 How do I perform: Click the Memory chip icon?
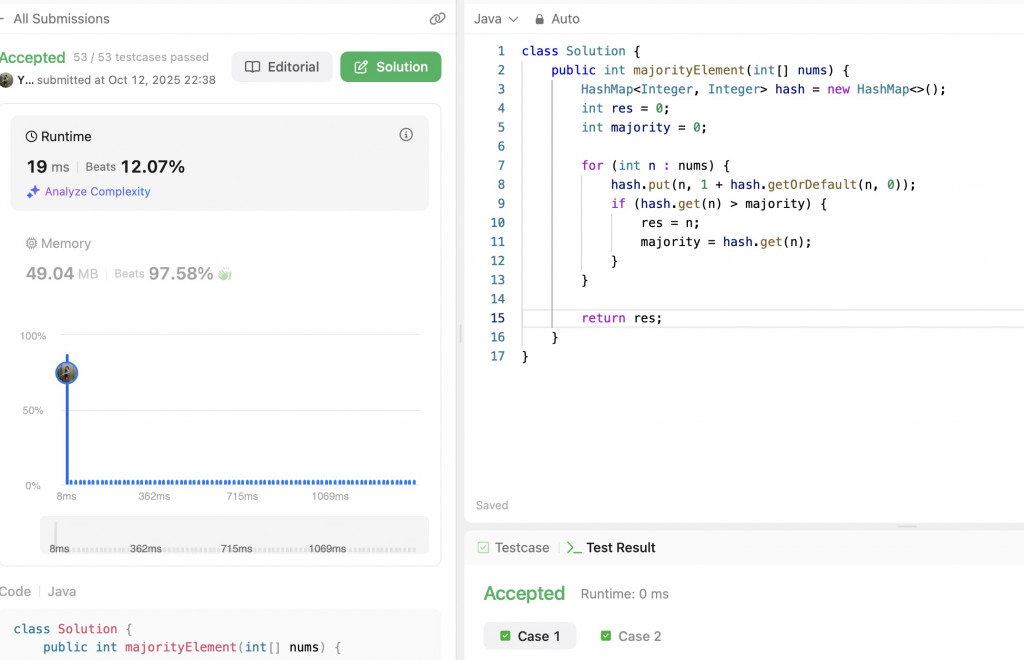coord(31,244)
